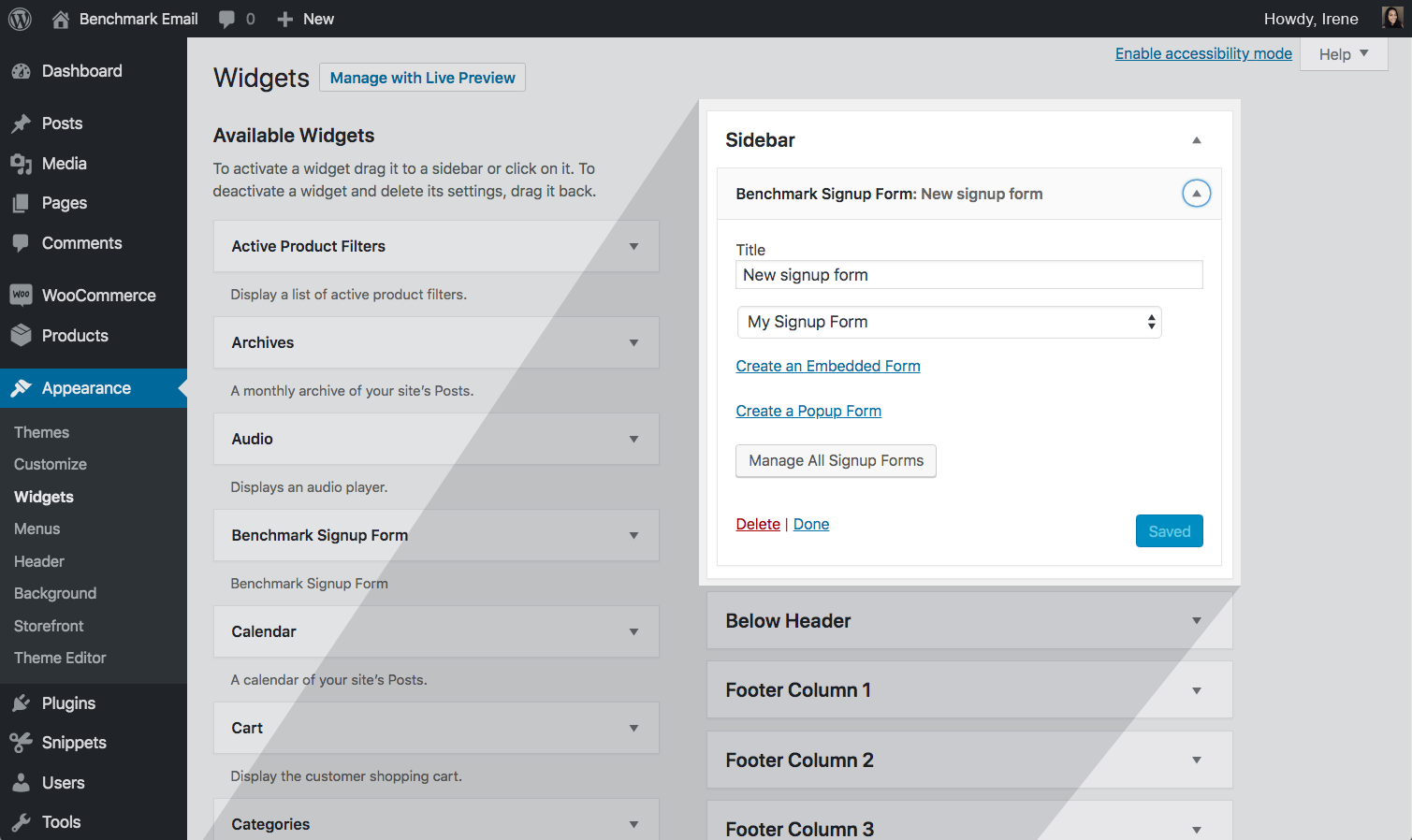Click the Plugins plug icon

point(21,703)
